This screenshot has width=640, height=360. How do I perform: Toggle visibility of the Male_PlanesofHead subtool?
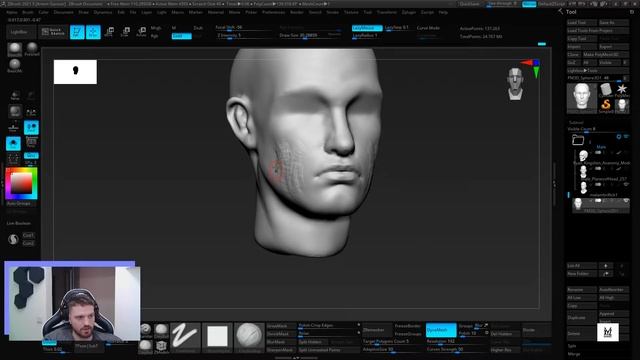pos(626,169)
